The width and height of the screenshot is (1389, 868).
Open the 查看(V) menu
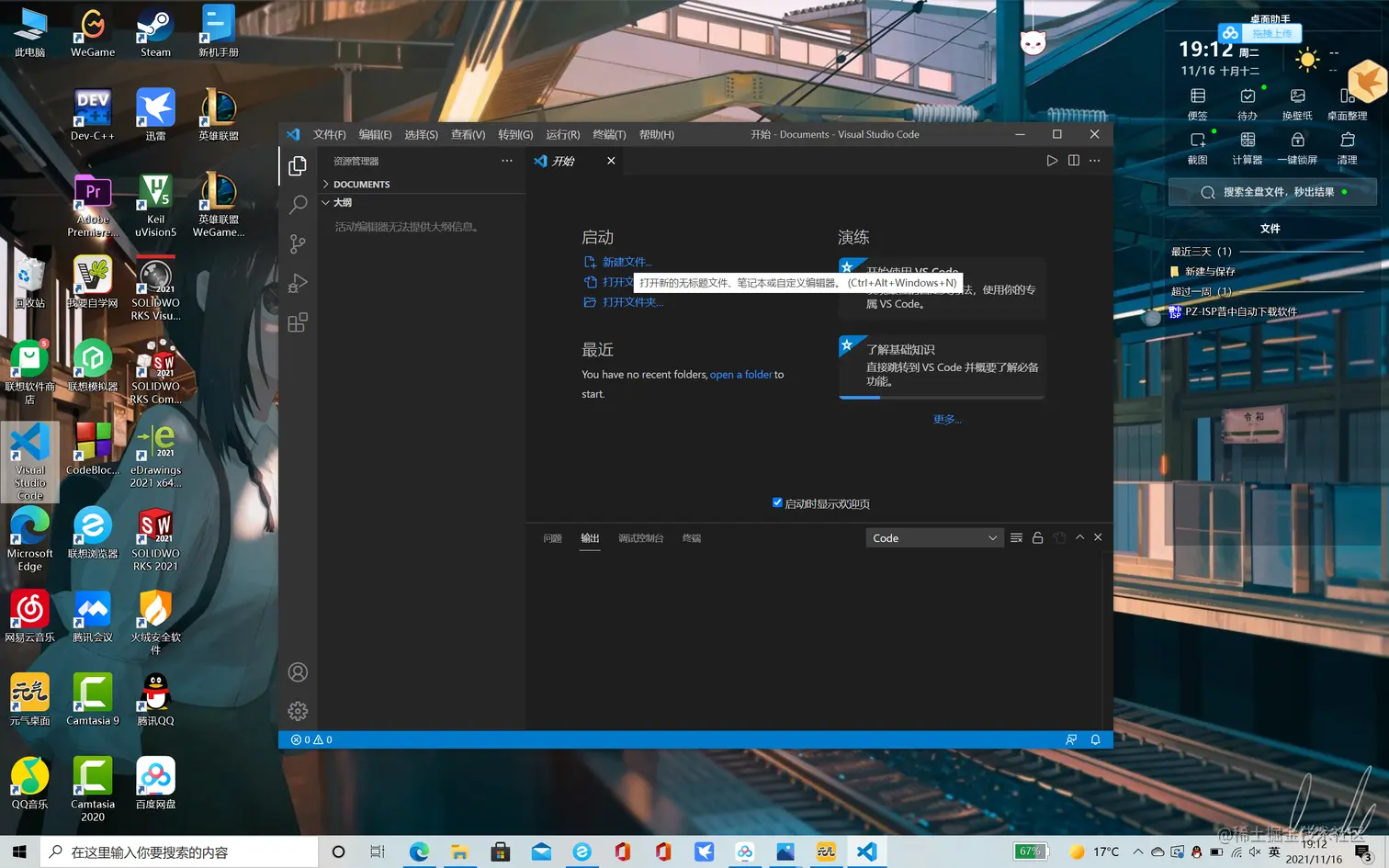tap(468, 134)
